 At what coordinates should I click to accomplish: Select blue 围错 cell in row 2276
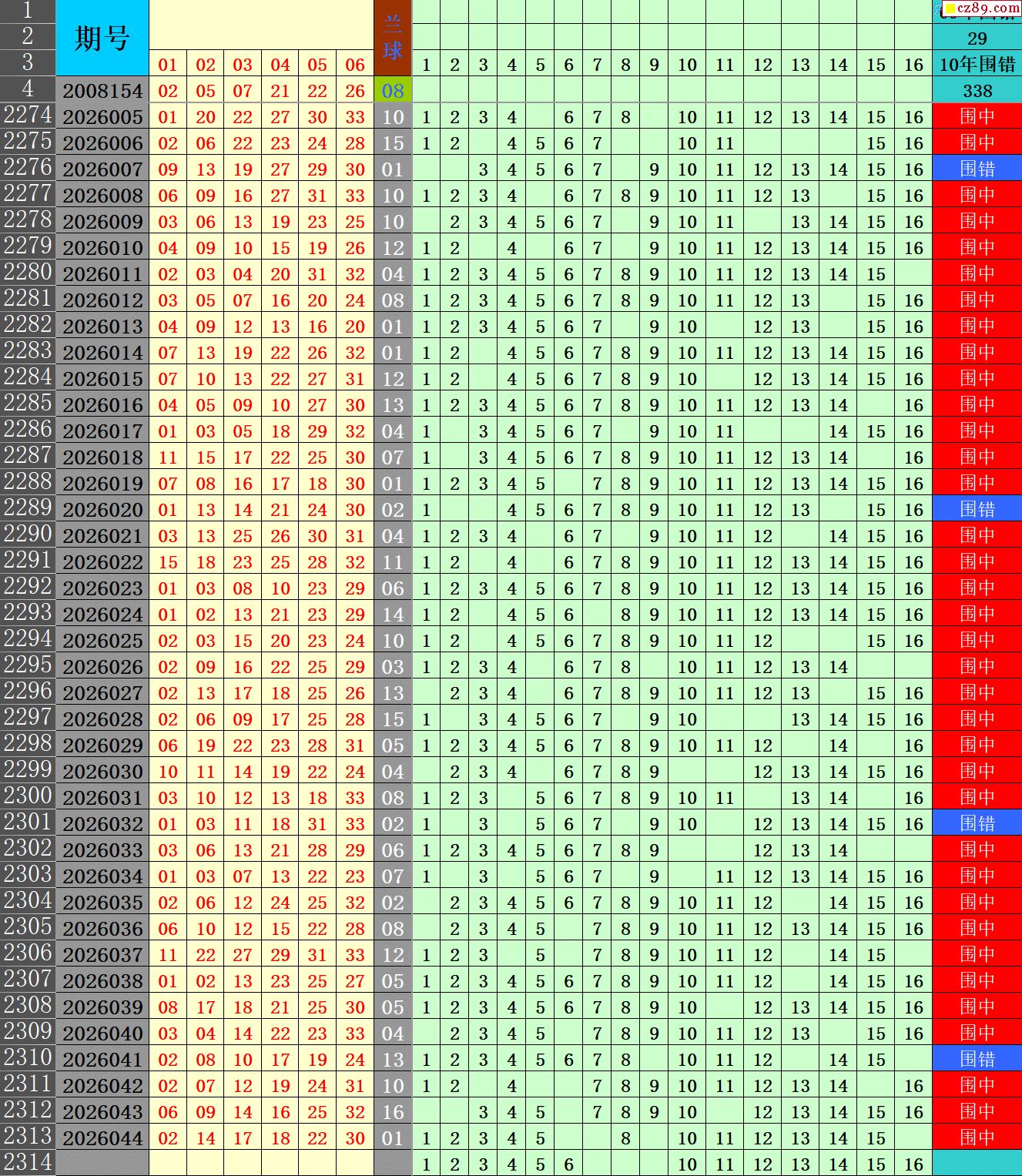point(977,169)
